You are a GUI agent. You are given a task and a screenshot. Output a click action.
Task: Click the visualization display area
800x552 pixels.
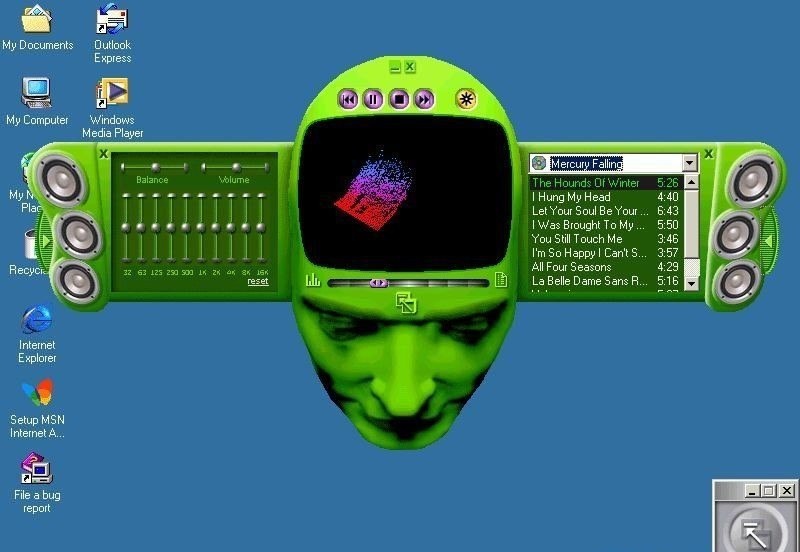click(x=406, y=195)
